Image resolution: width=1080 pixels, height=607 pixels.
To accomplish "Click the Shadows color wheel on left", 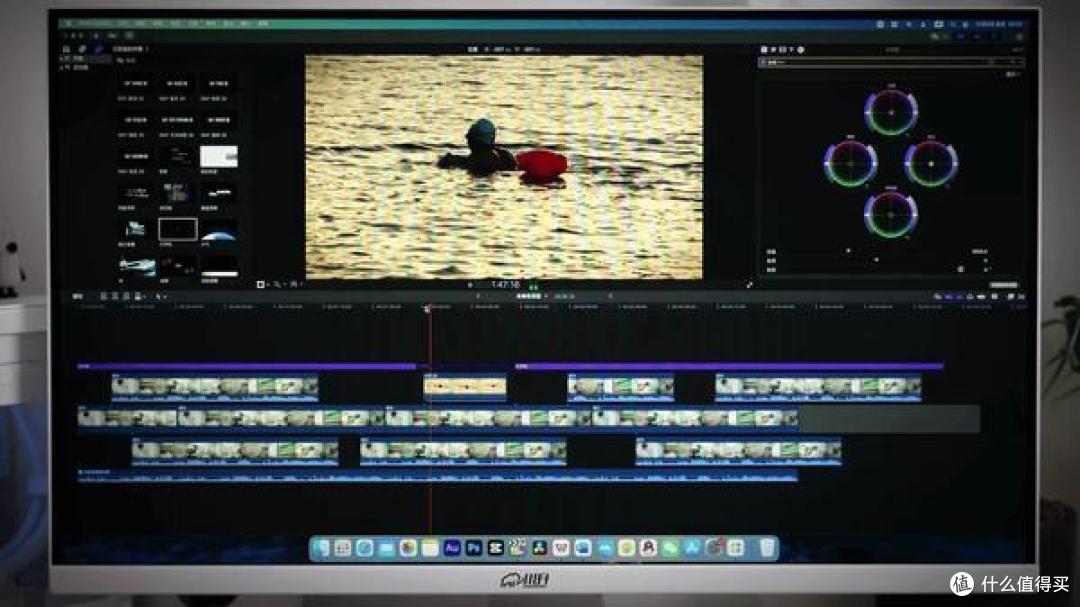I will 850,163.
